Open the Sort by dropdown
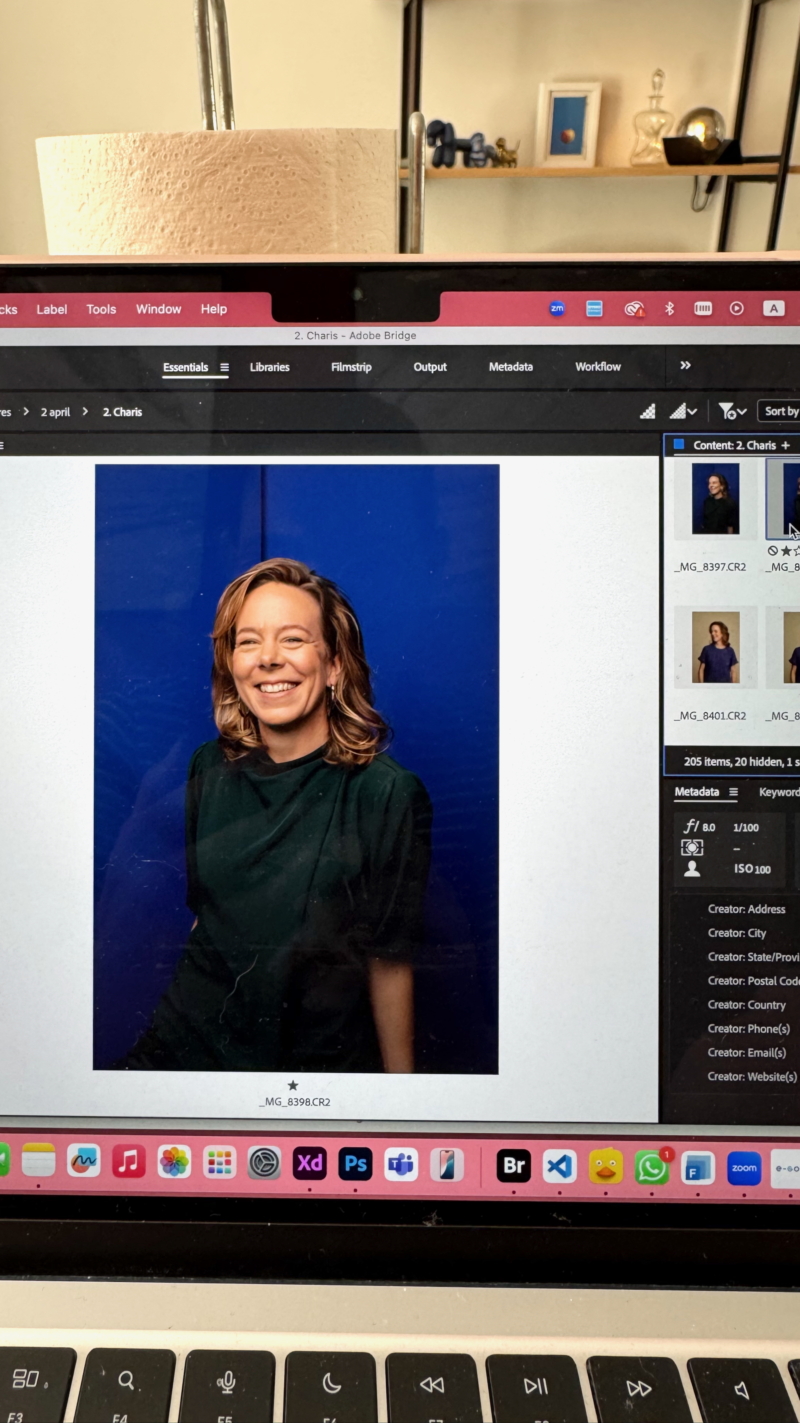The image size is (800, 1423). [x=780, y=411]
